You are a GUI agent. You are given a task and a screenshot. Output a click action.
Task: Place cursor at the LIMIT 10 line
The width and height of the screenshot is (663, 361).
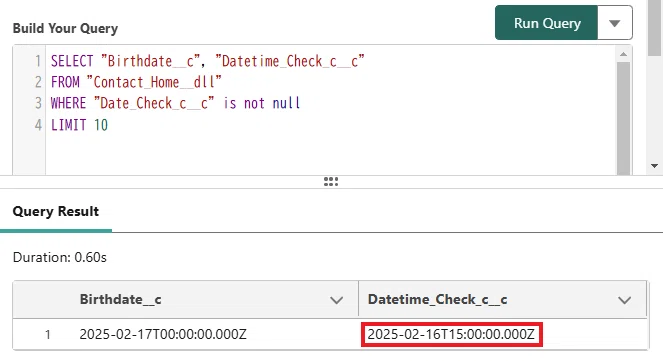tap(79, 125)
